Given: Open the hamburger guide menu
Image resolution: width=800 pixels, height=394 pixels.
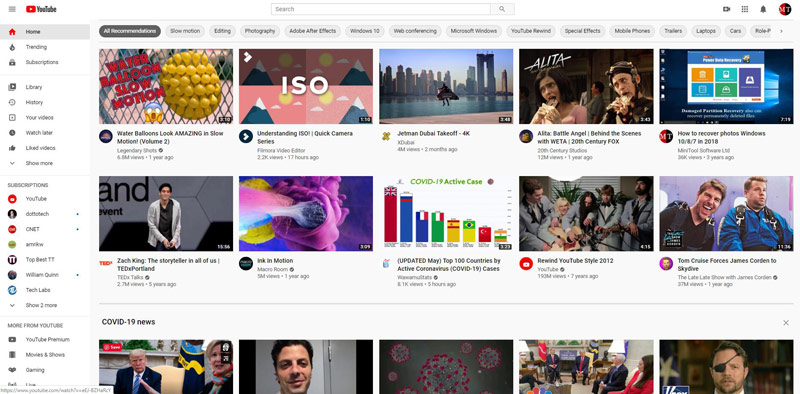Looking at the screenshot, I should [12, 9].
